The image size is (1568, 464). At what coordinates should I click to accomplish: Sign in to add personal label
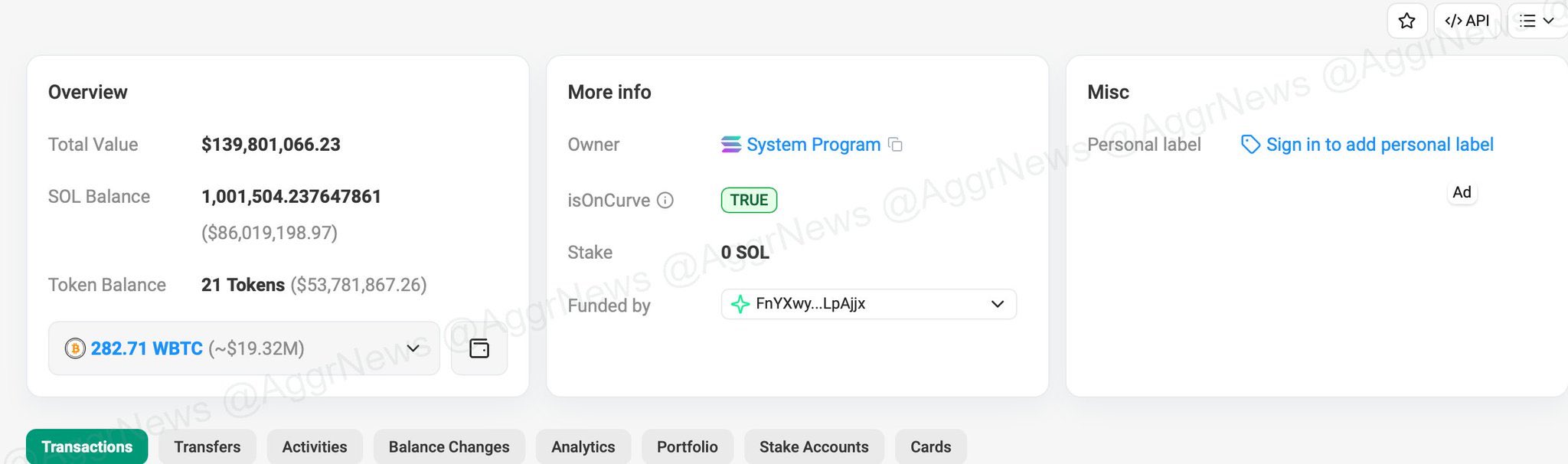click(x=1380, y=145)
